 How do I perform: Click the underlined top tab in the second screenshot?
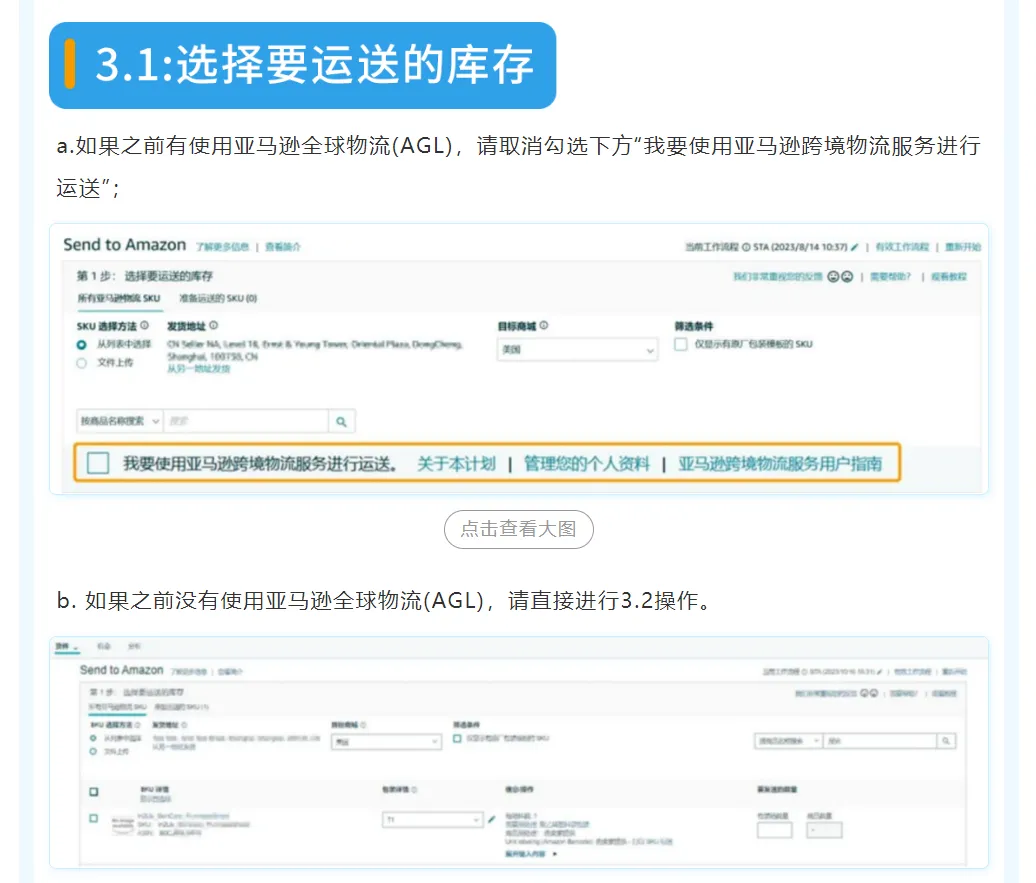pos(67,647)
